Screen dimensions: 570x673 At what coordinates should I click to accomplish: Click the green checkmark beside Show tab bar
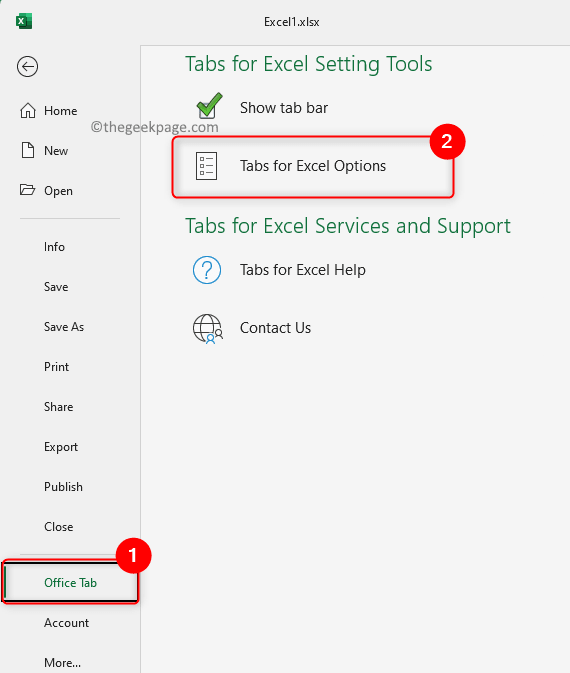(x=209, y=106)
